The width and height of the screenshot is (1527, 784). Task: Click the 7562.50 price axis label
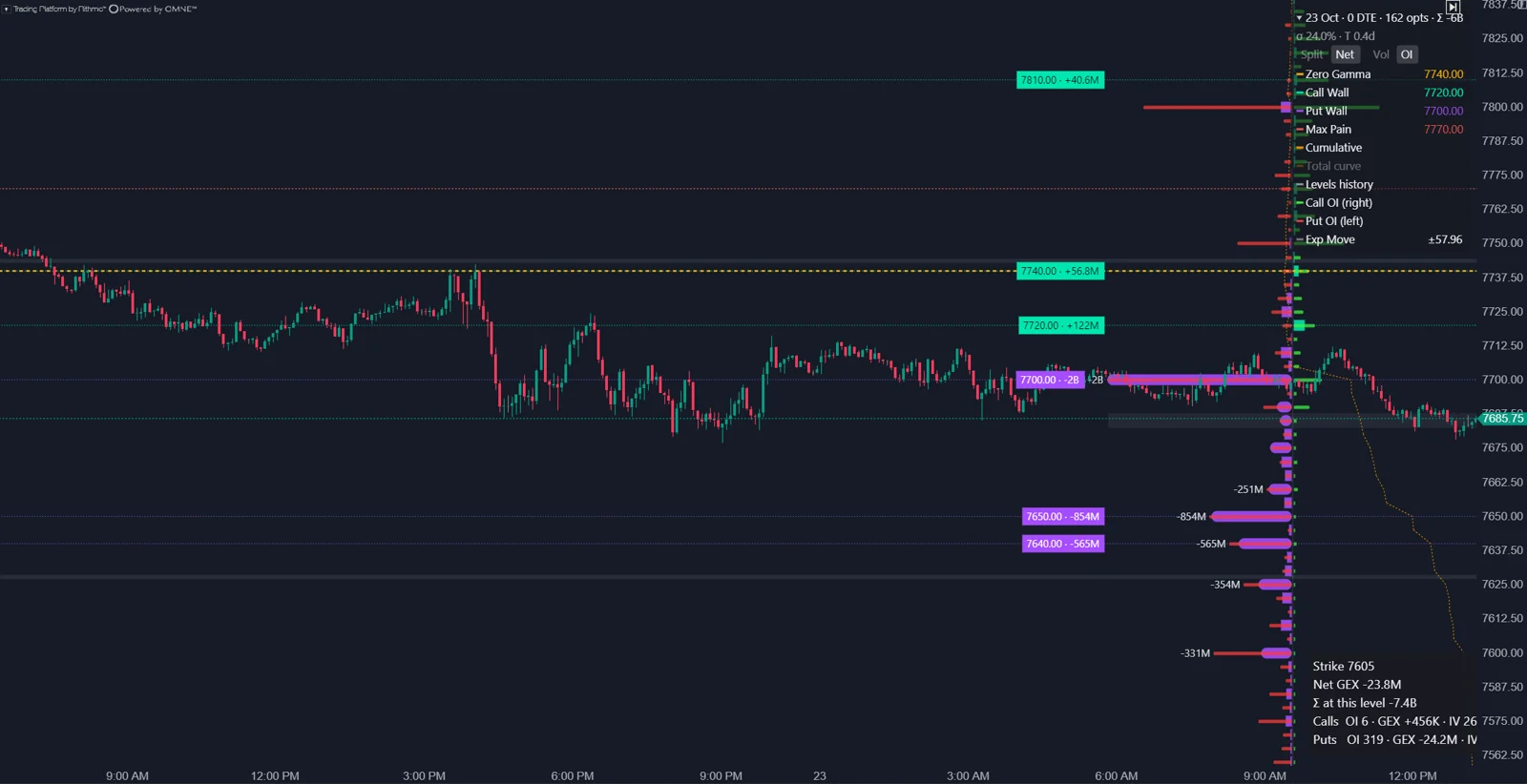[x=1502, y=754]
